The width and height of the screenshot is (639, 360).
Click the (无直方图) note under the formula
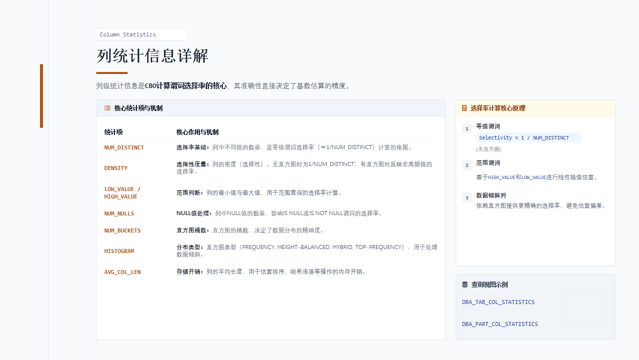tap(488, 149)
